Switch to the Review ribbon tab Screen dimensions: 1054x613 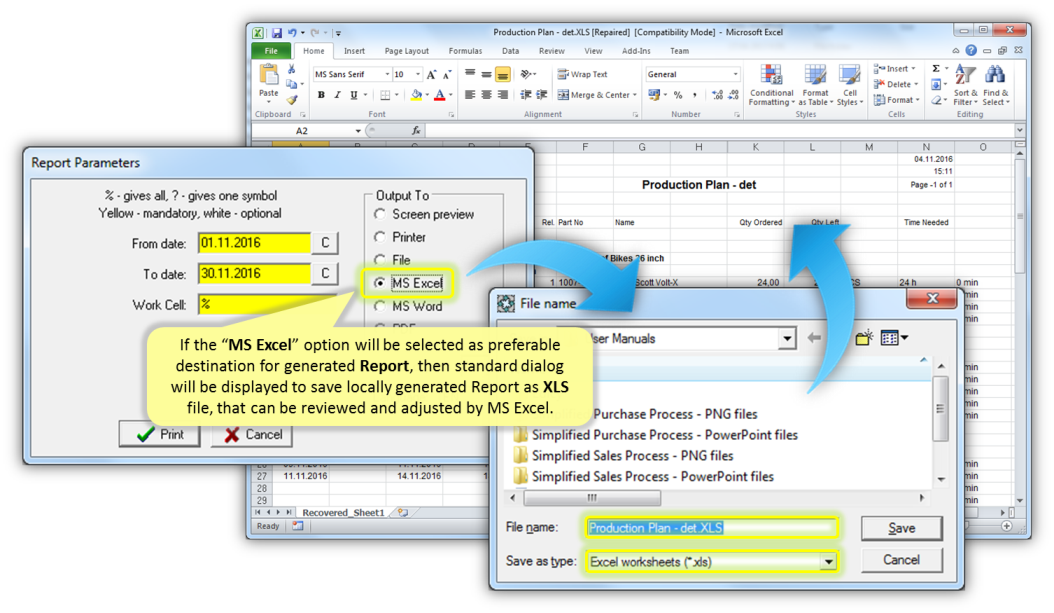tap(552, 51)
